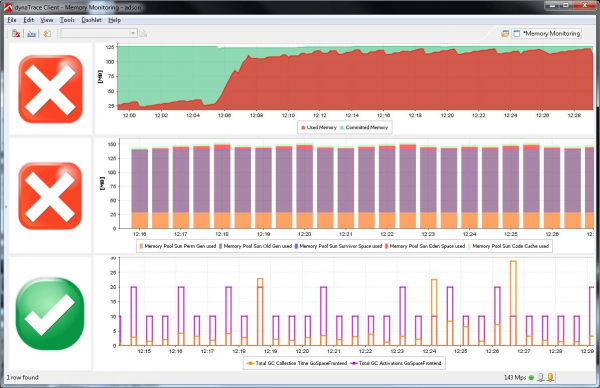Click Total GC Activations GoSpaceFrontend legend
600x388 pixels.
pyautogui.click(x=396, y=363)
